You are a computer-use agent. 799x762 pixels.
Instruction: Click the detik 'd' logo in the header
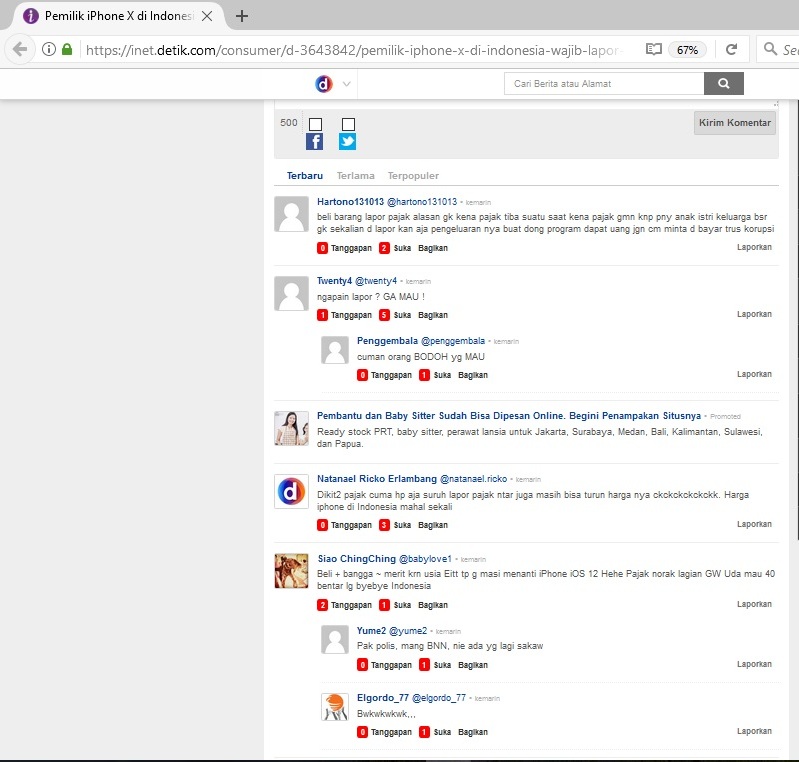(x=323, y=84)
